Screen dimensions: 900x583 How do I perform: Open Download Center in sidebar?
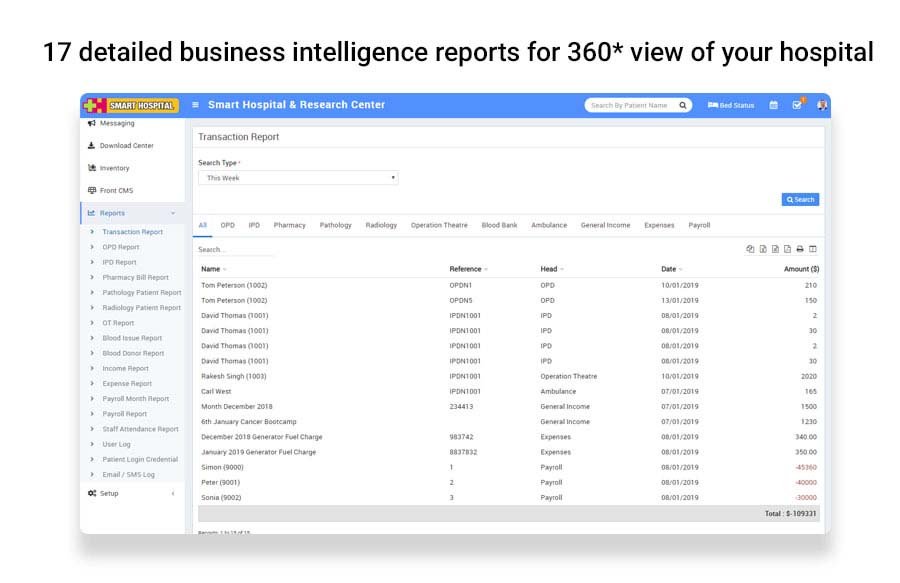[126, 146]
